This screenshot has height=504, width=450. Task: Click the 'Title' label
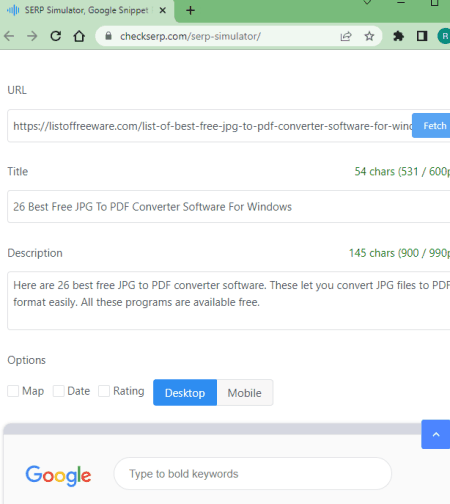pos(18,171)
